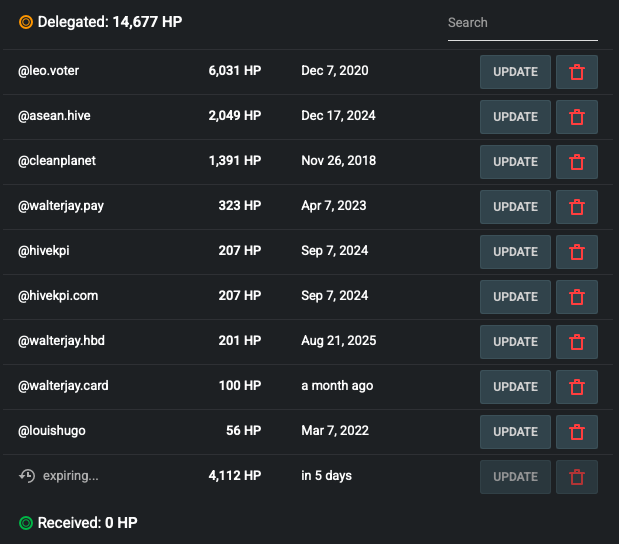Delete the @leo.voter delegation via trash icon

[576, 72]
